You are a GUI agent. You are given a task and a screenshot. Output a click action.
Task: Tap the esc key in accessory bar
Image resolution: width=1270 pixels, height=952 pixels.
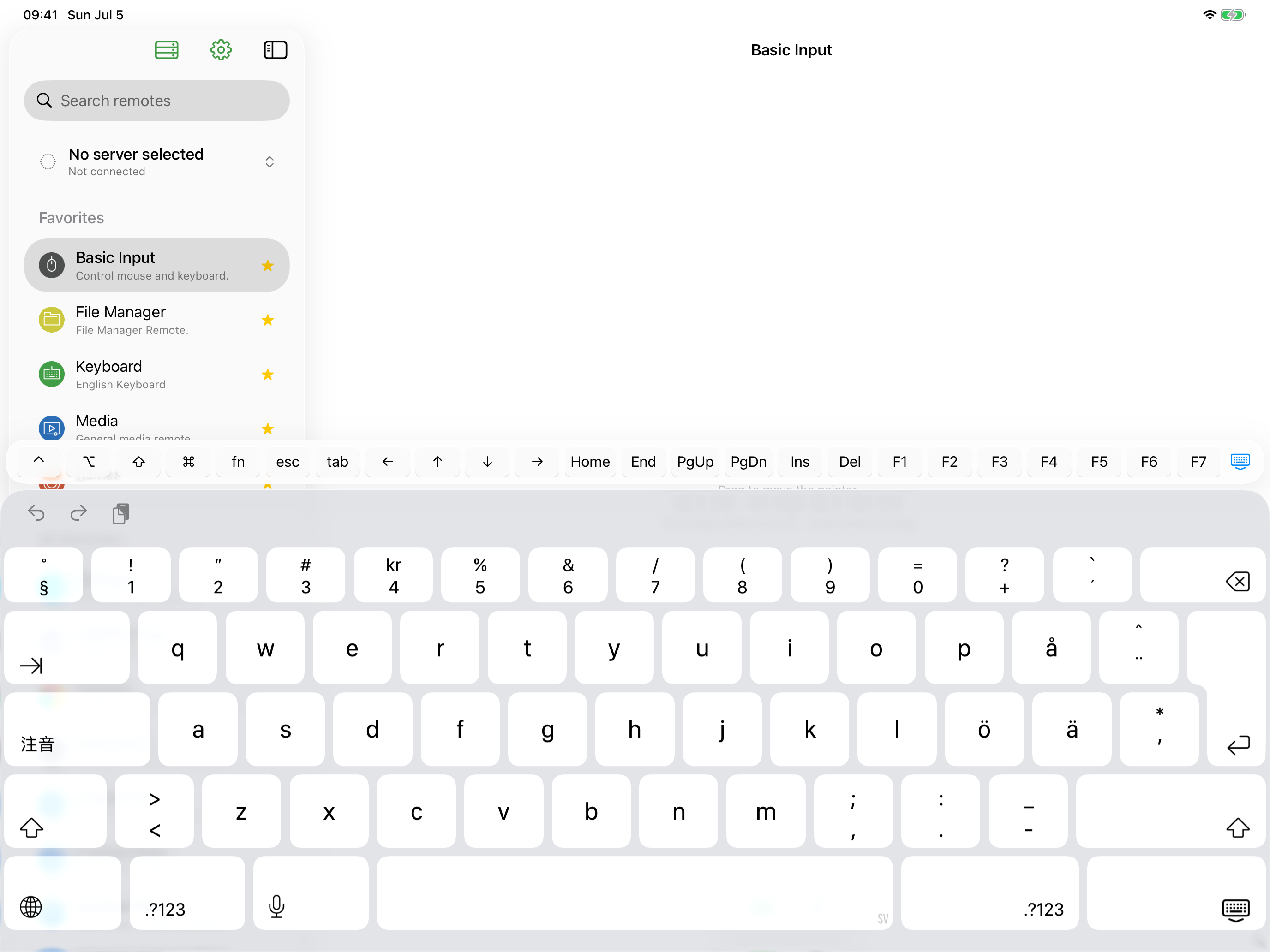tap(288, 461)
